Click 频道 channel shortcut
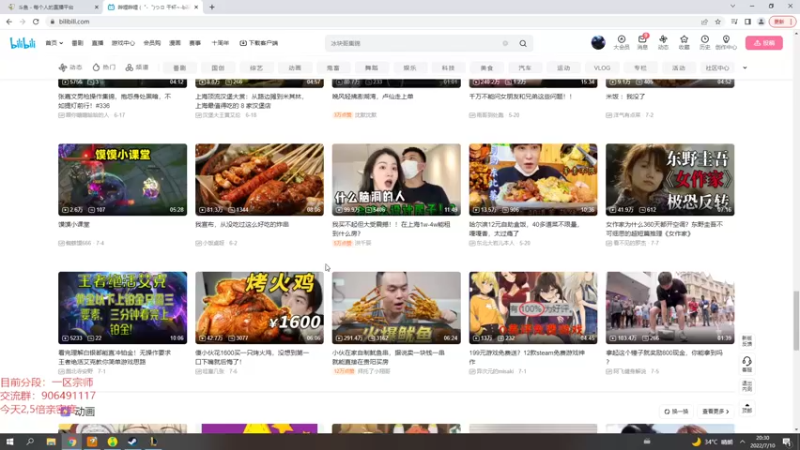The image size is (800, 450). click(137, 67)
